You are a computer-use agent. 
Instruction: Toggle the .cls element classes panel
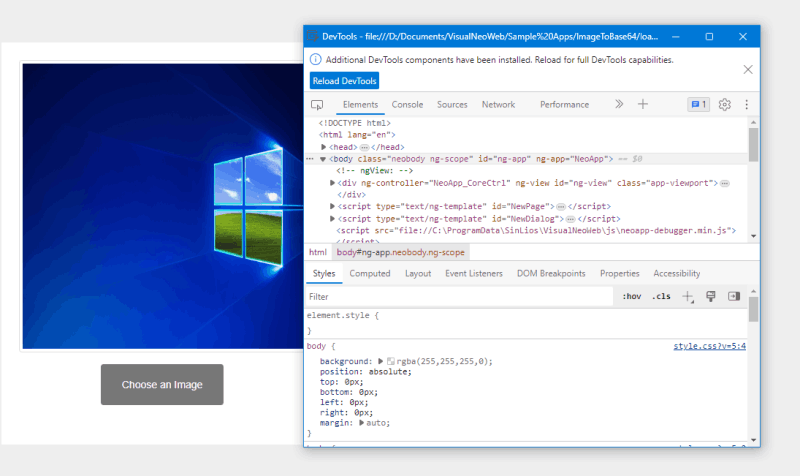tap(661, 296)
